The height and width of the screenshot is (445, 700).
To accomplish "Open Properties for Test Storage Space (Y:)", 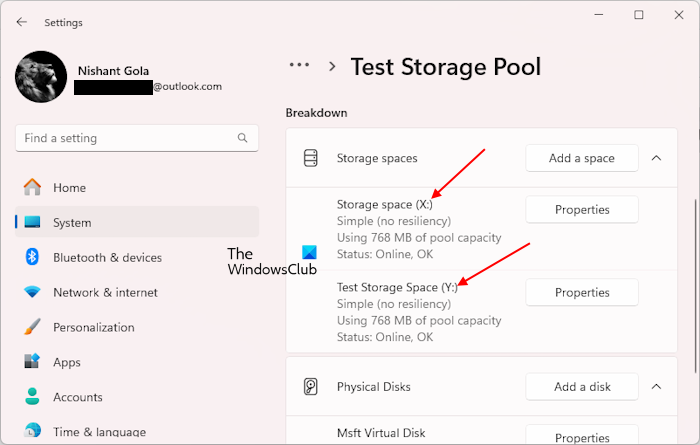I will click(582, 293).
